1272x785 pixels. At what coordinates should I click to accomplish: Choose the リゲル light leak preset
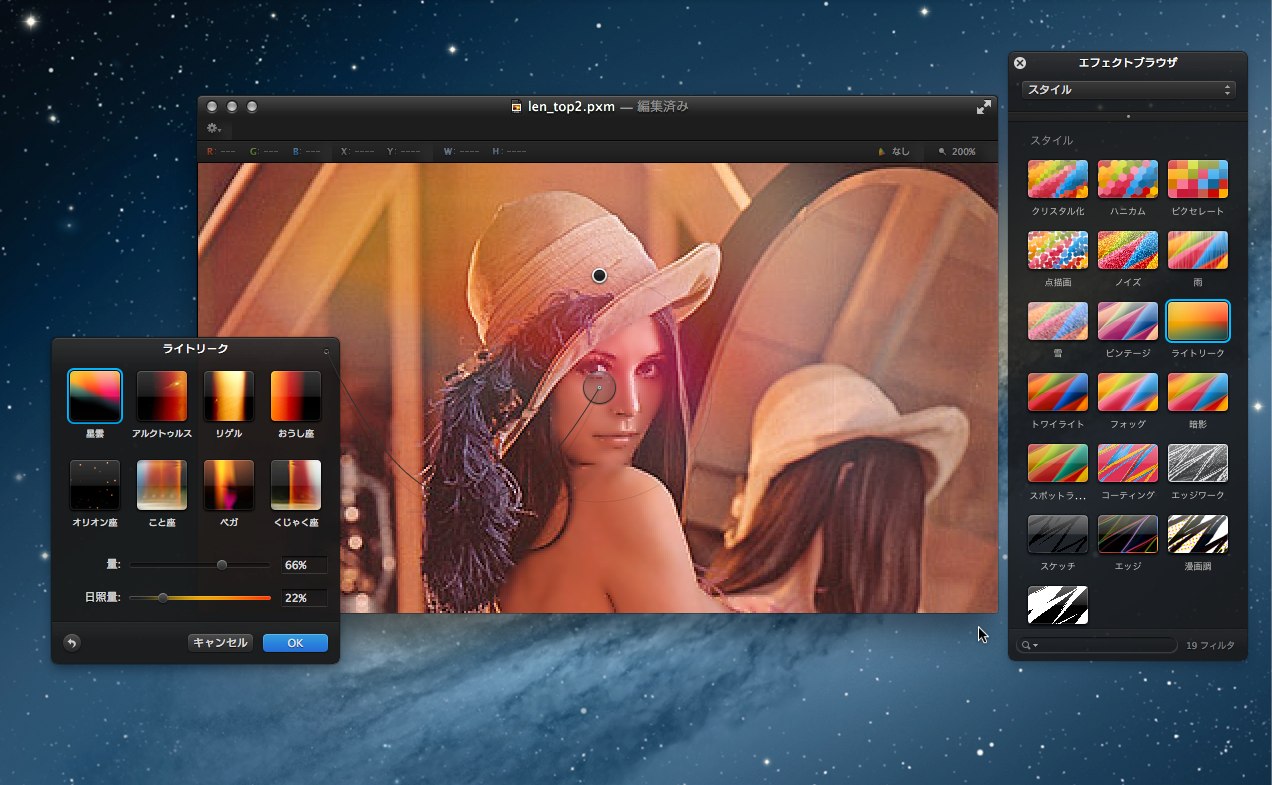(x=229, y=396)
